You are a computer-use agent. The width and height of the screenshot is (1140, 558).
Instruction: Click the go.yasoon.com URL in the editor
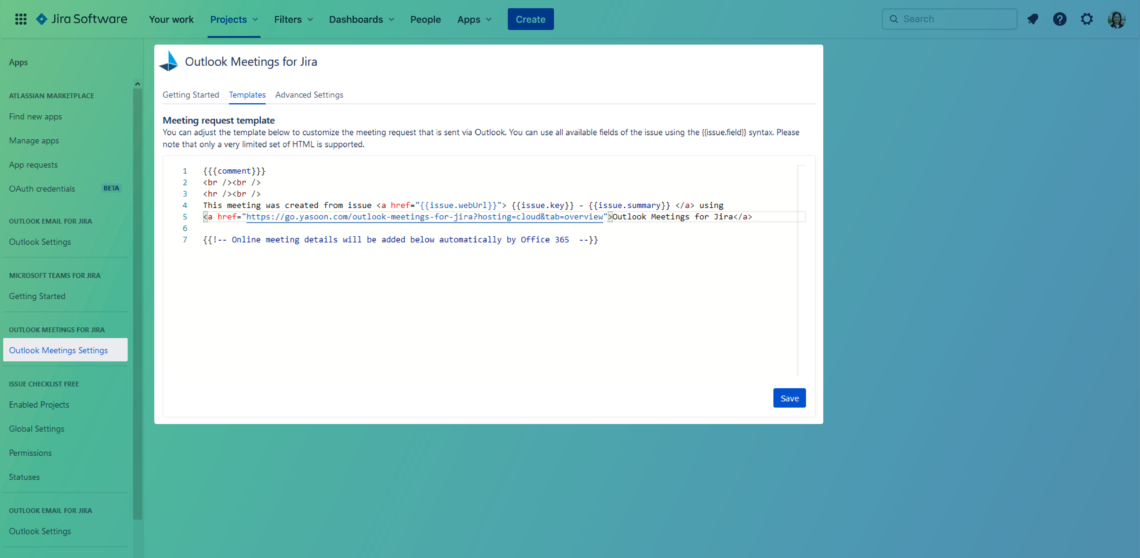pos(425,217)
